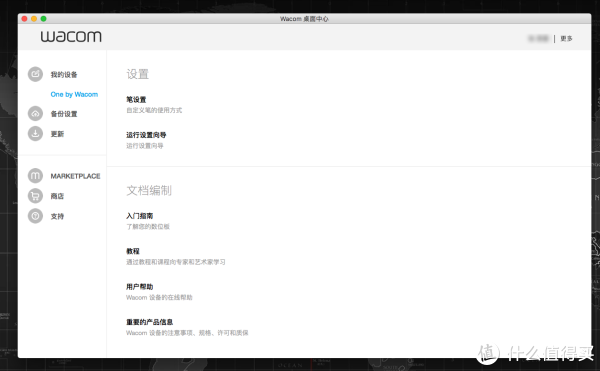The image size is (600, 371).
Task: Click the 自定义笔的使用方式 description text
Action: (154, 110)
